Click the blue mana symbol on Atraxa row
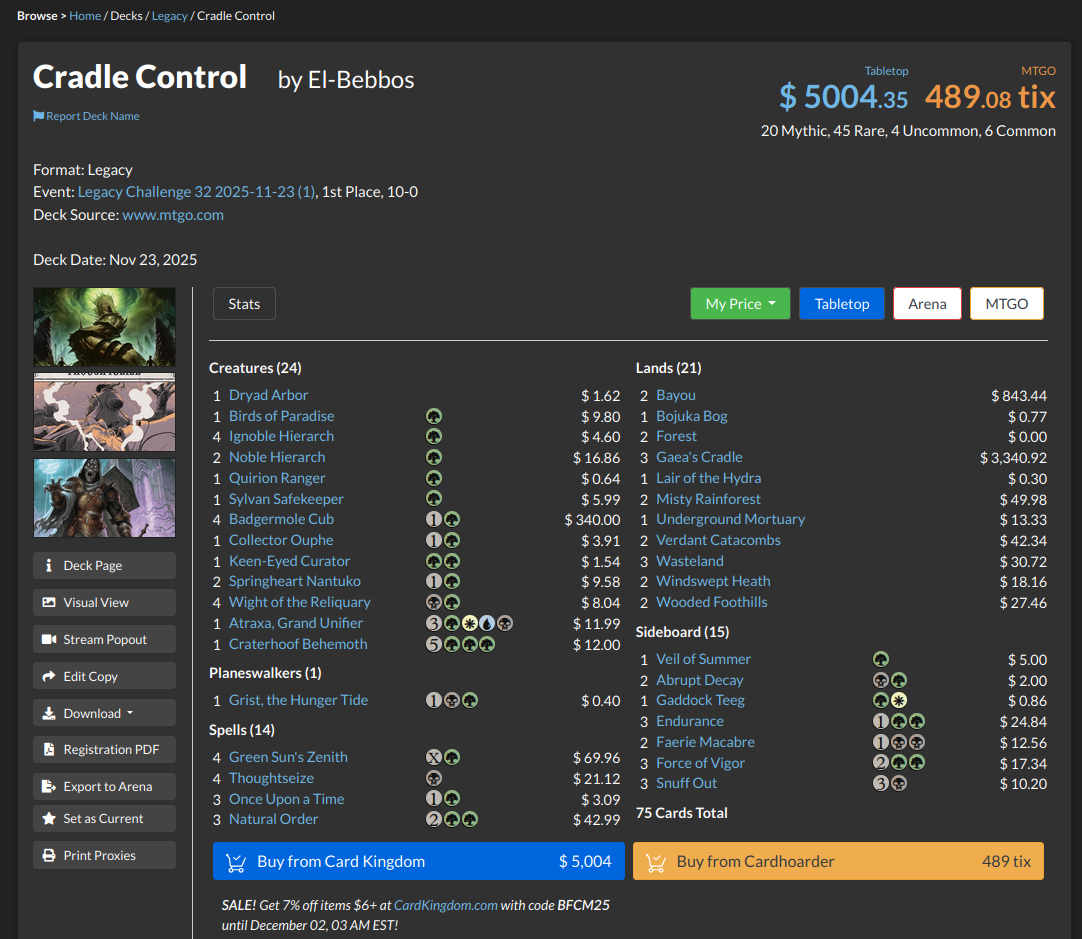 click(487, 624)
